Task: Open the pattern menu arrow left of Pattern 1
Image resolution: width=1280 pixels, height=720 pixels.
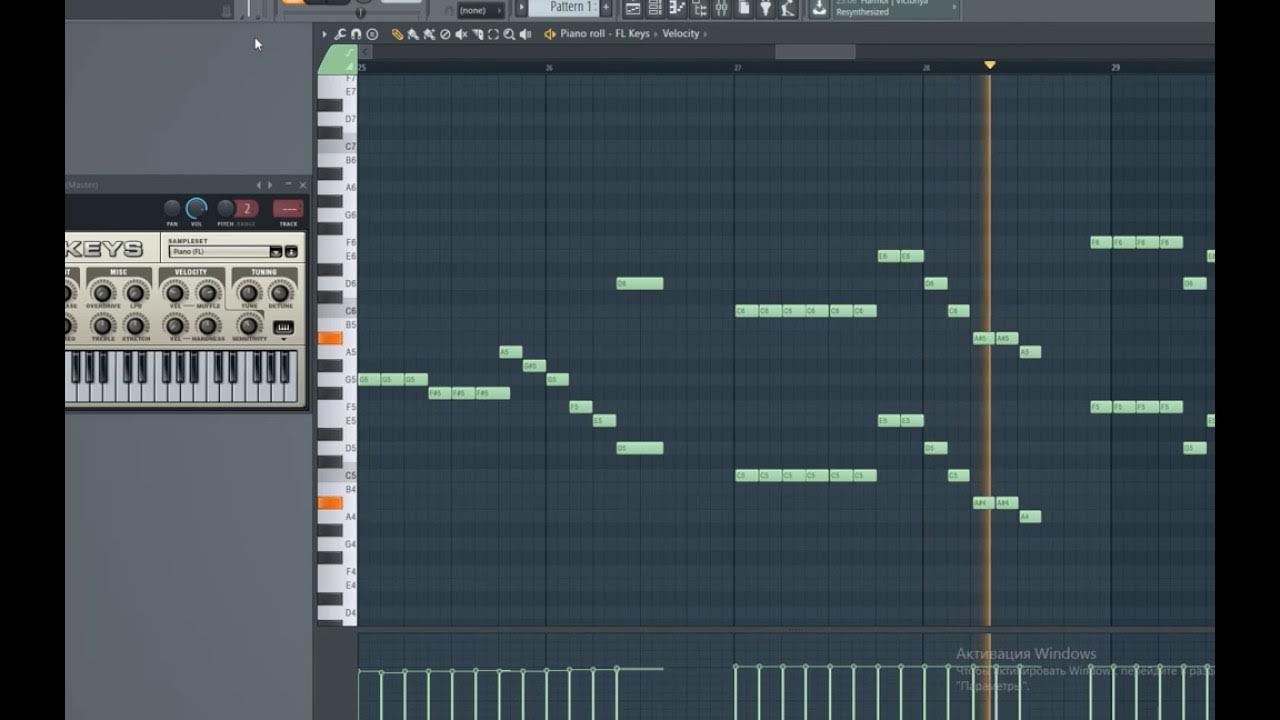Action: coord(521,7)
